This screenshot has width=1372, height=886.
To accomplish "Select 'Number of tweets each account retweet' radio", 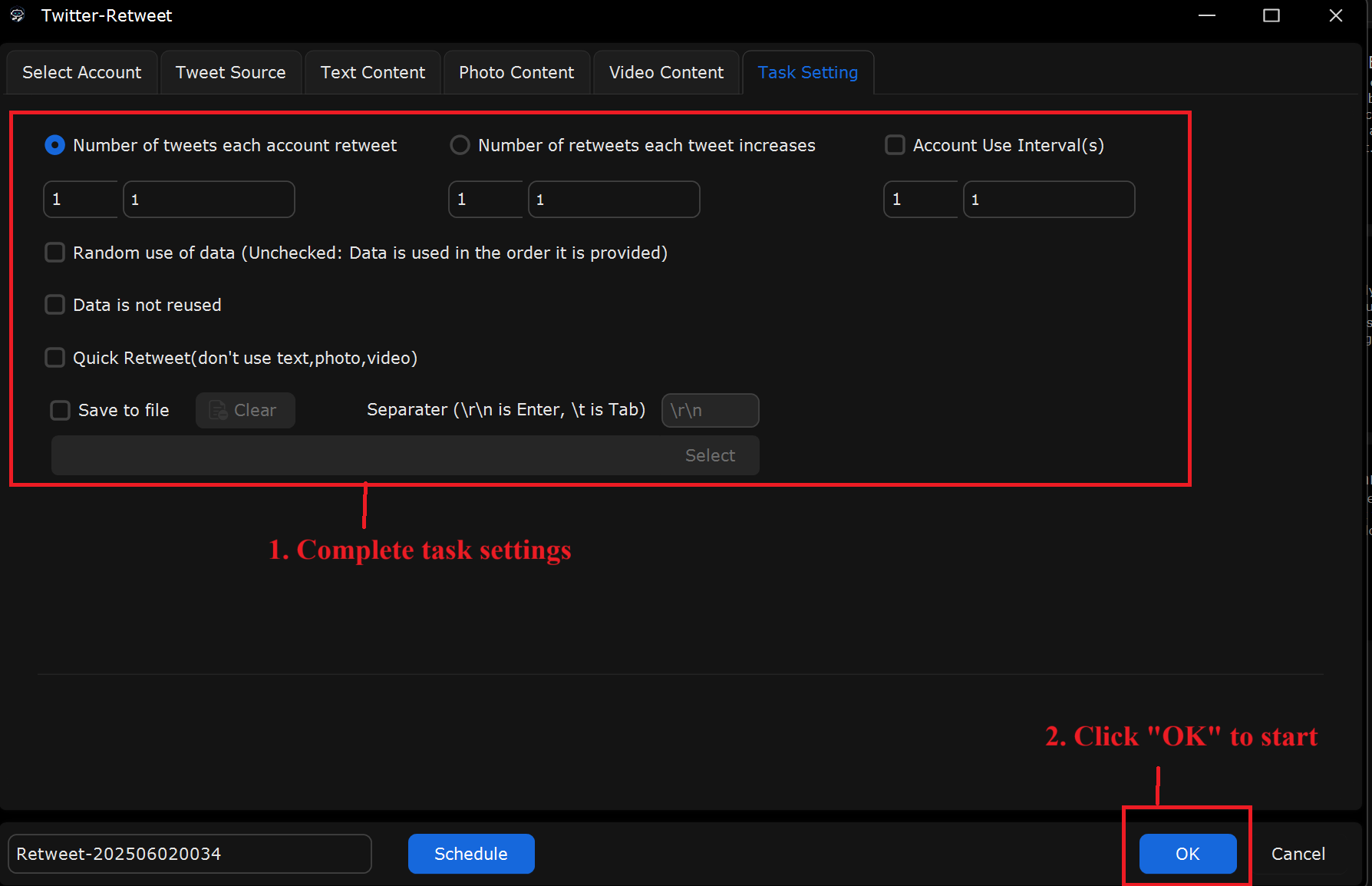I will tap(55, 145).
